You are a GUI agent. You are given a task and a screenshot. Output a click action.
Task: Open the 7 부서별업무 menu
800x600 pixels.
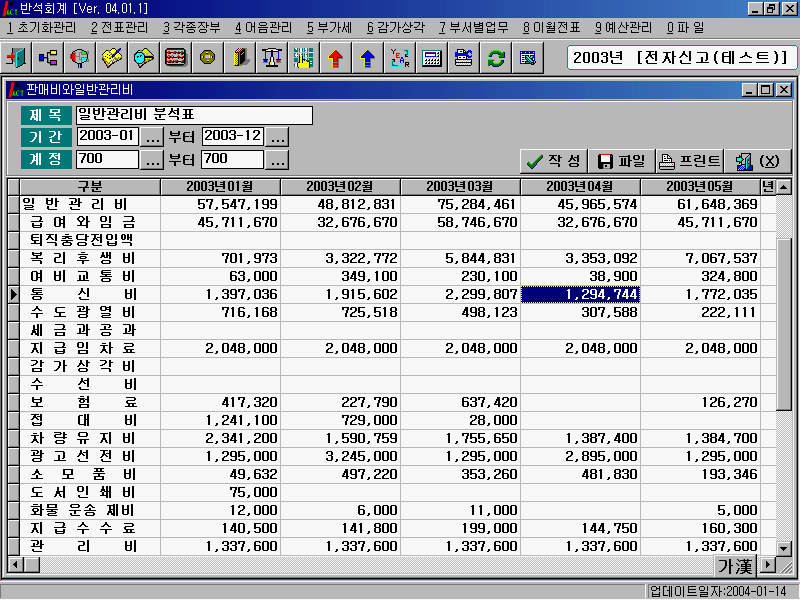click(473, 28)
